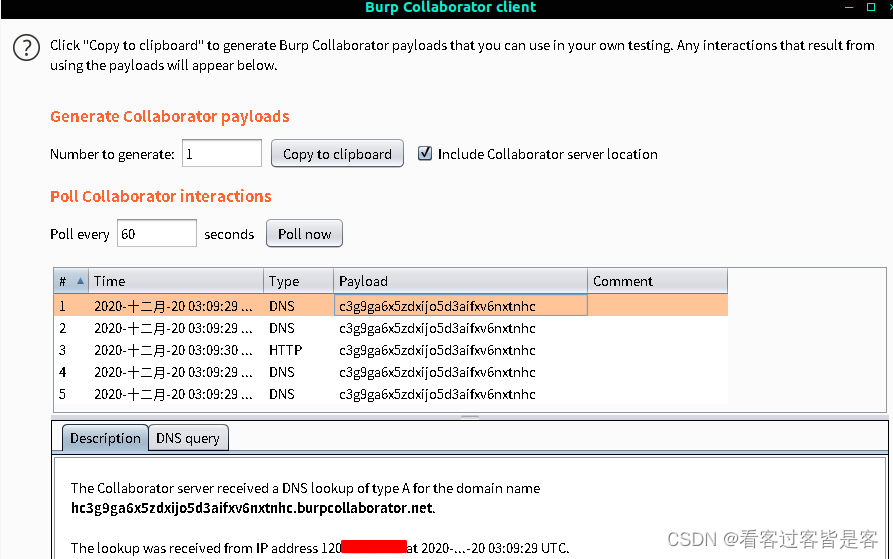893x559 pixels.
Task: Open the Description tab
Action: (105, 438)
